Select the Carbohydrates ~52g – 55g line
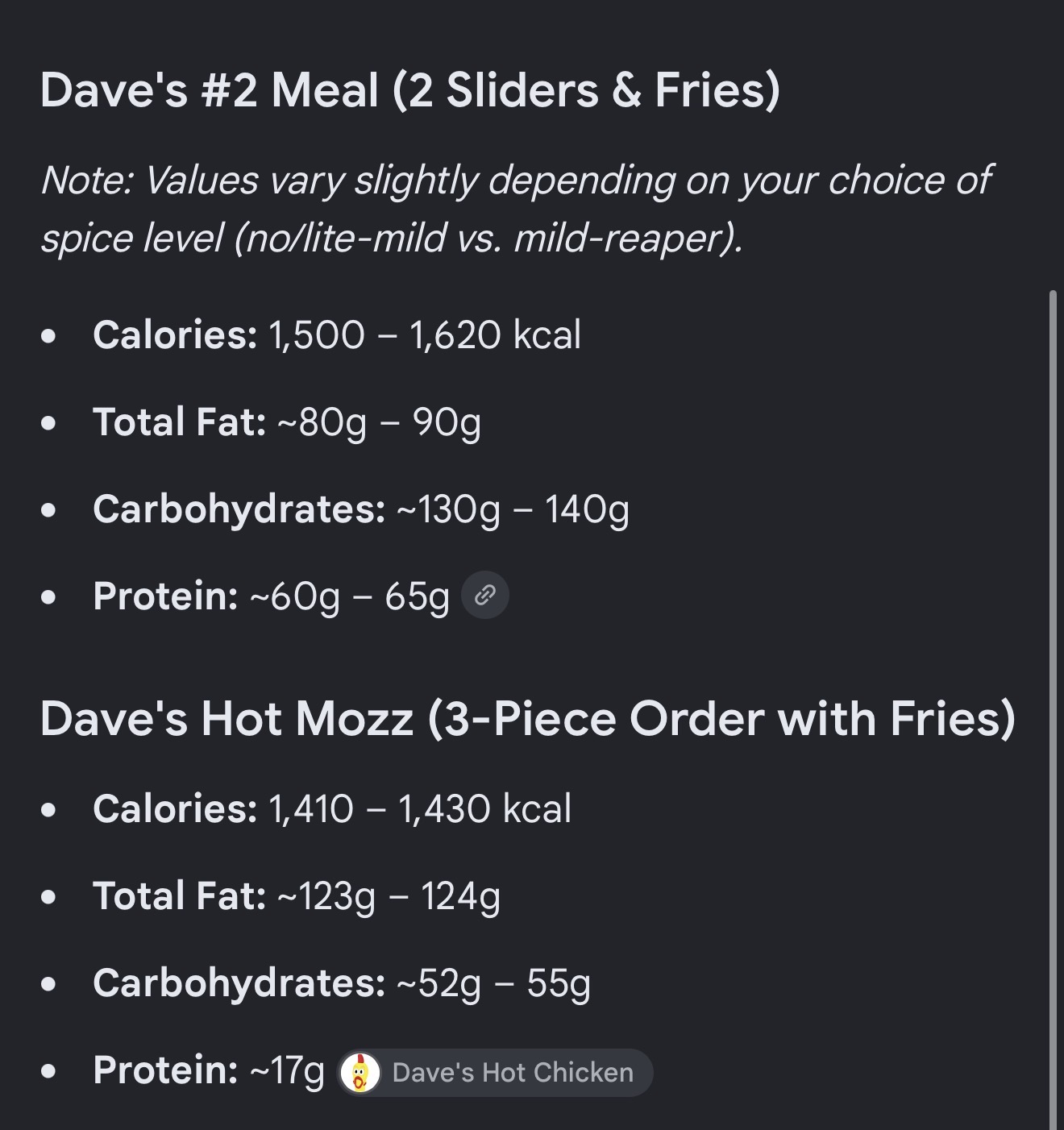 pos(342,983)
